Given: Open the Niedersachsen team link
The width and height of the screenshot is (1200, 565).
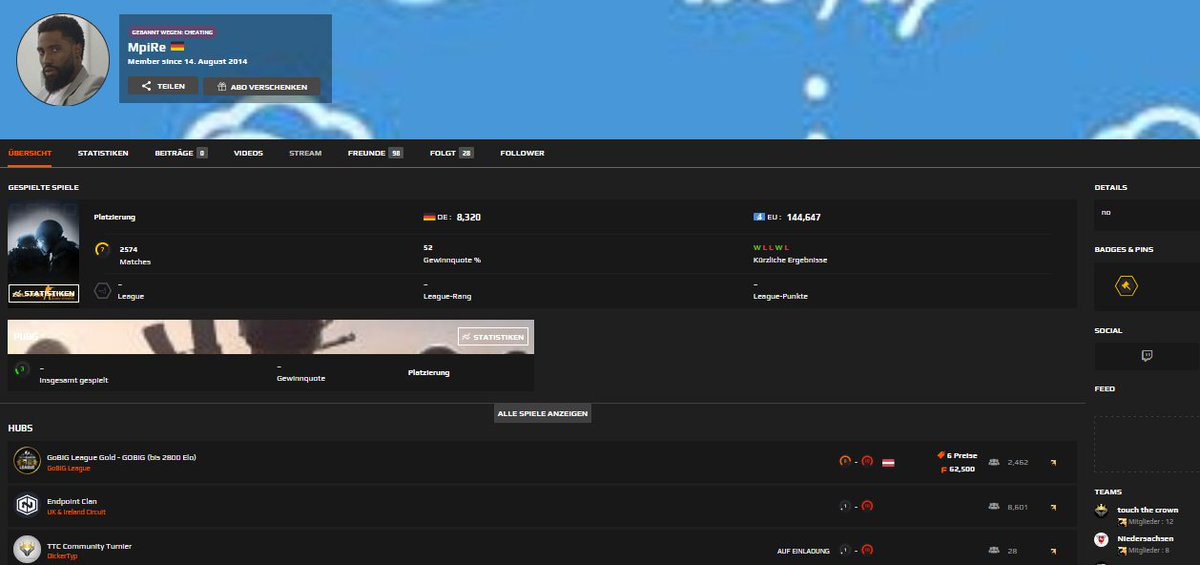Looking at the screenshot, I should (x=1144, y=539).
